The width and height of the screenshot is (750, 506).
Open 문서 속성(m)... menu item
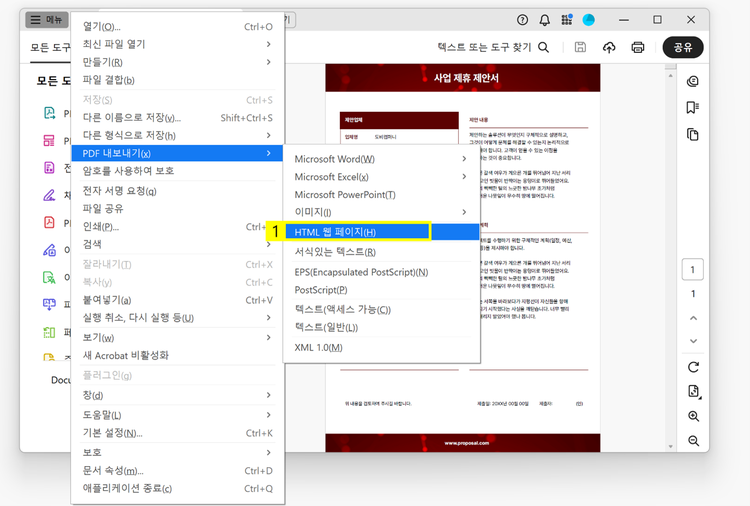click(x=177, y=471)
